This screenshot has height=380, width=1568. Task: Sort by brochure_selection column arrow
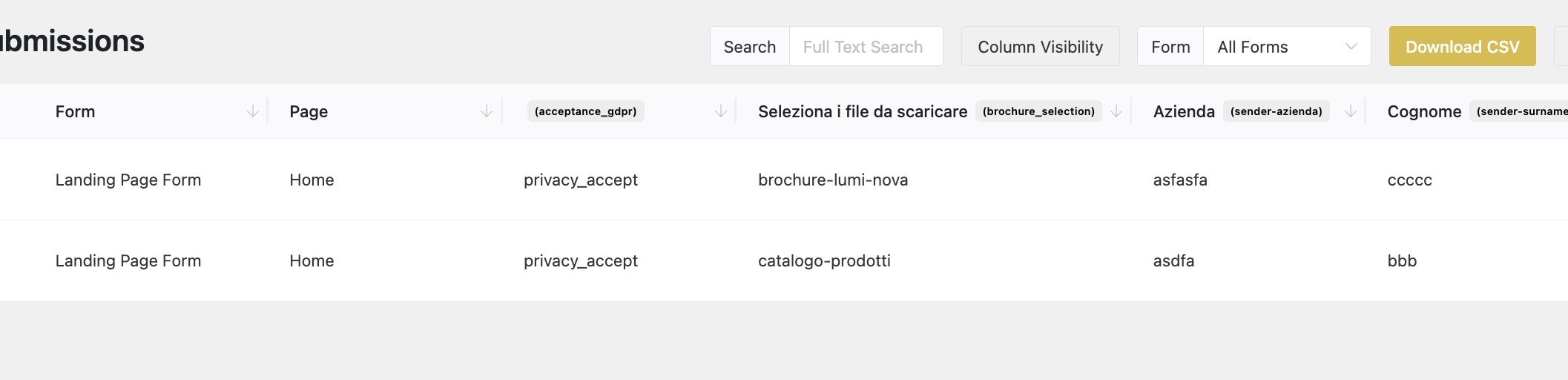1116,111
